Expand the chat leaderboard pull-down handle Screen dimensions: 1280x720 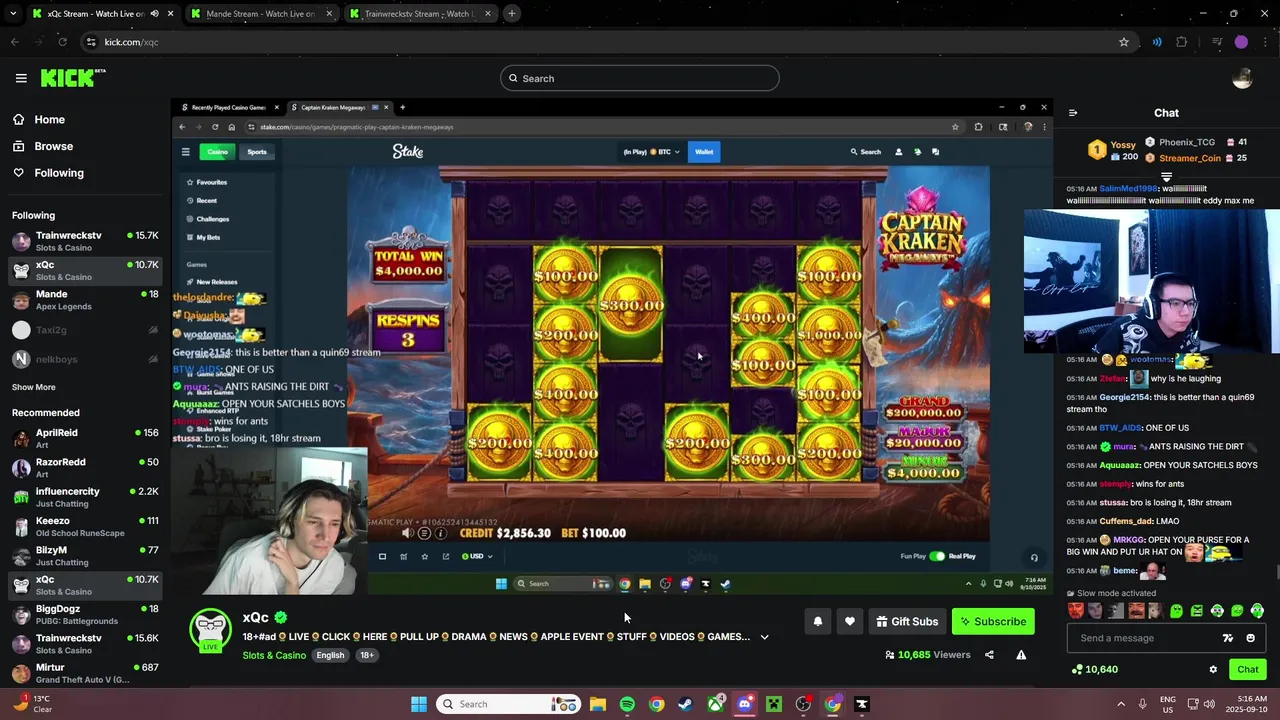click(x=1166, y=177)
